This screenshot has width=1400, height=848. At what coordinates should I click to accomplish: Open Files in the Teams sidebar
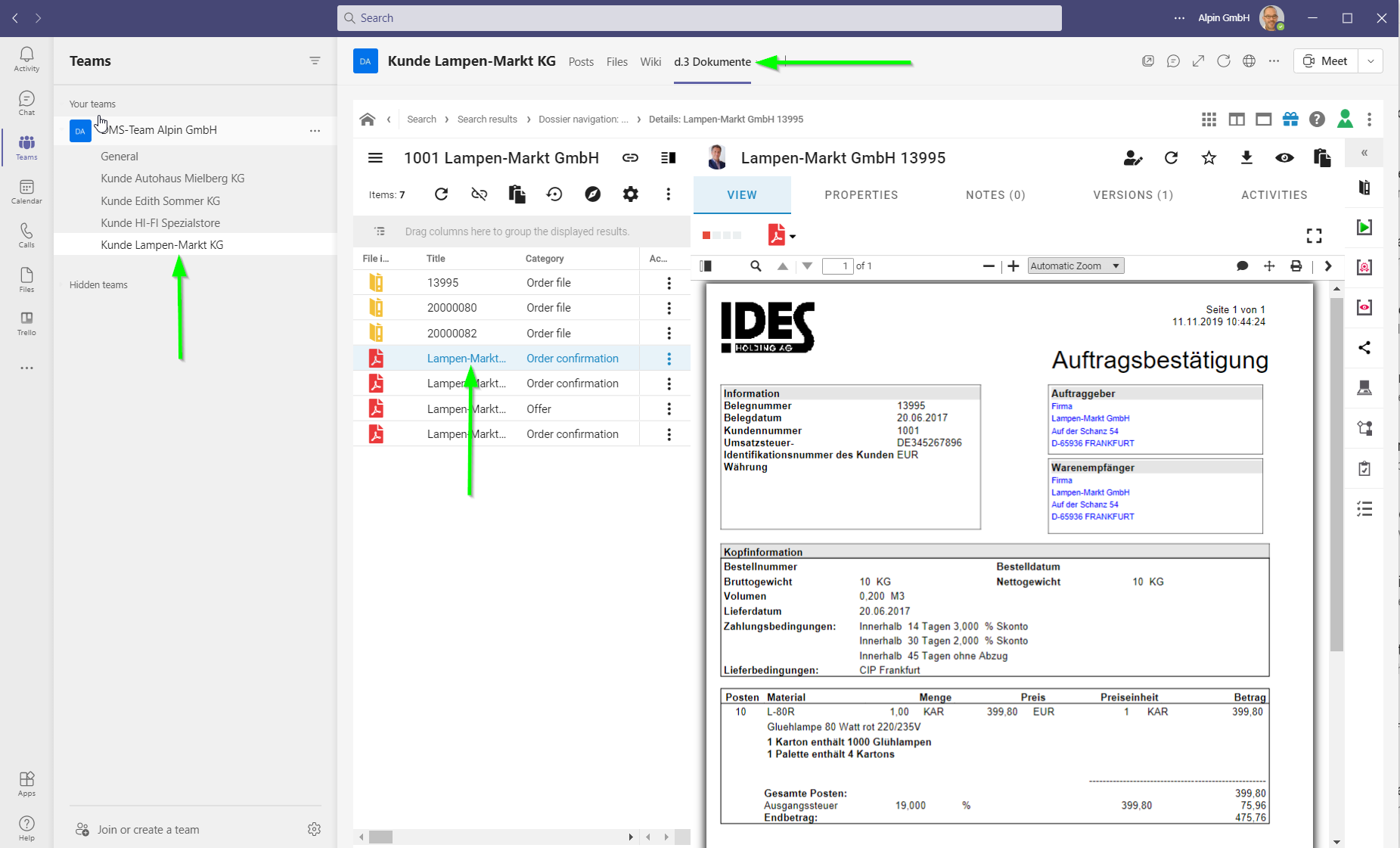coord(26,279)
